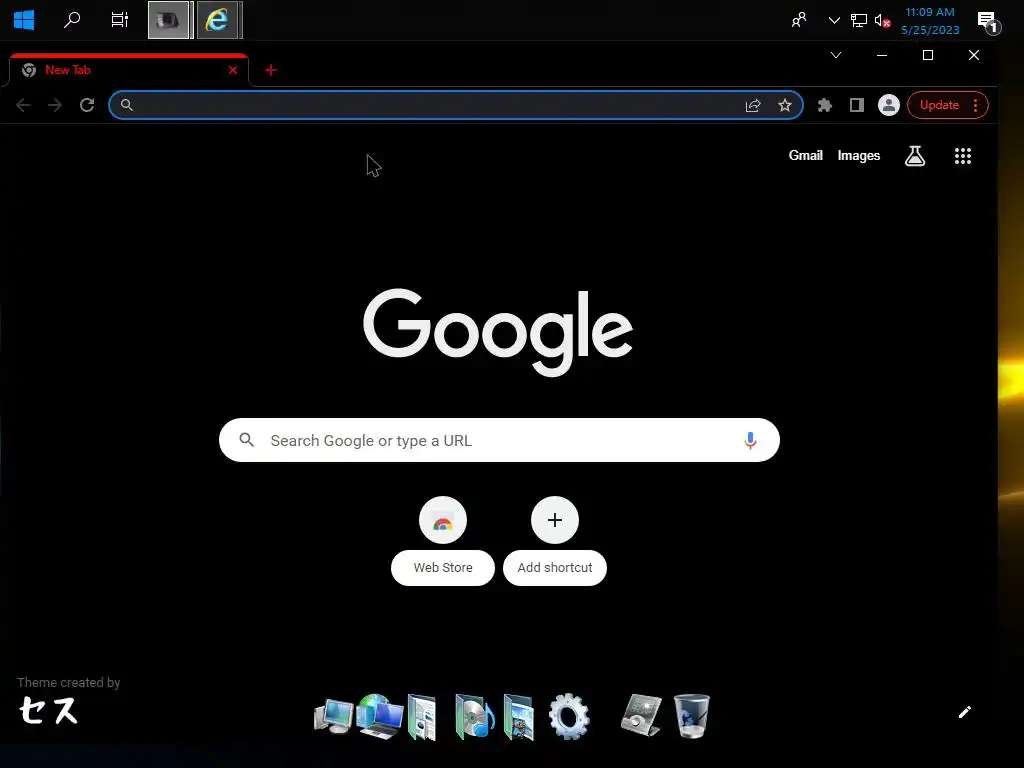Screen dimensions: 1024x768
Task: Open the Computer icon in the dock
Action: tap(332, 717)
